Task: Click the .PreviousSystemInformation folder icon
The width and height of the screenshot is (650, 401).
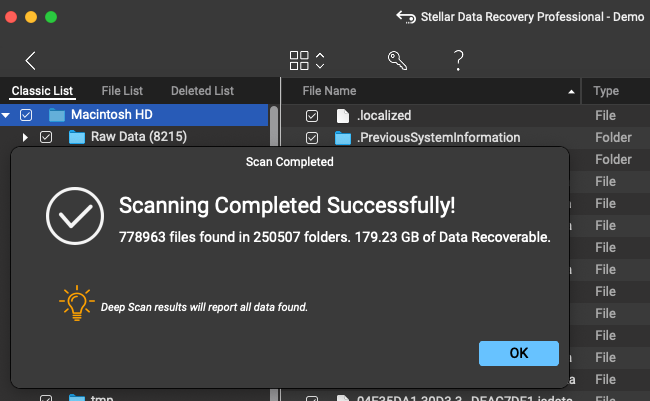Action: (342, 138)
